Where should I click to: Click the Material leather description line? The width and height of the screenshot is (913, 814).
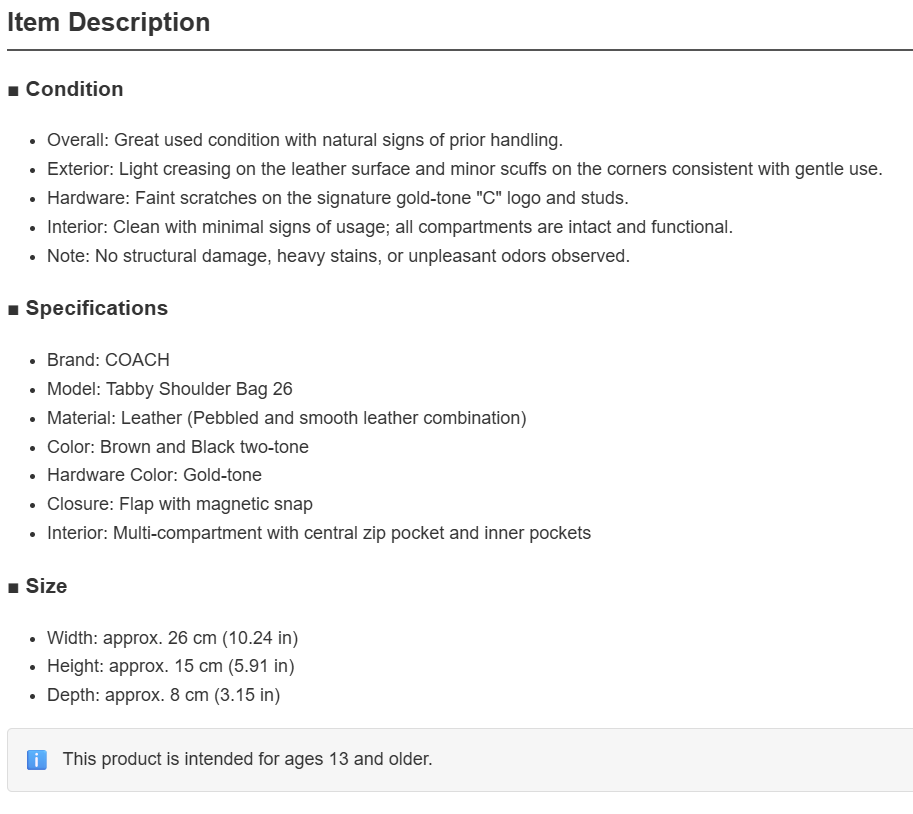click(x=286, y=418)
